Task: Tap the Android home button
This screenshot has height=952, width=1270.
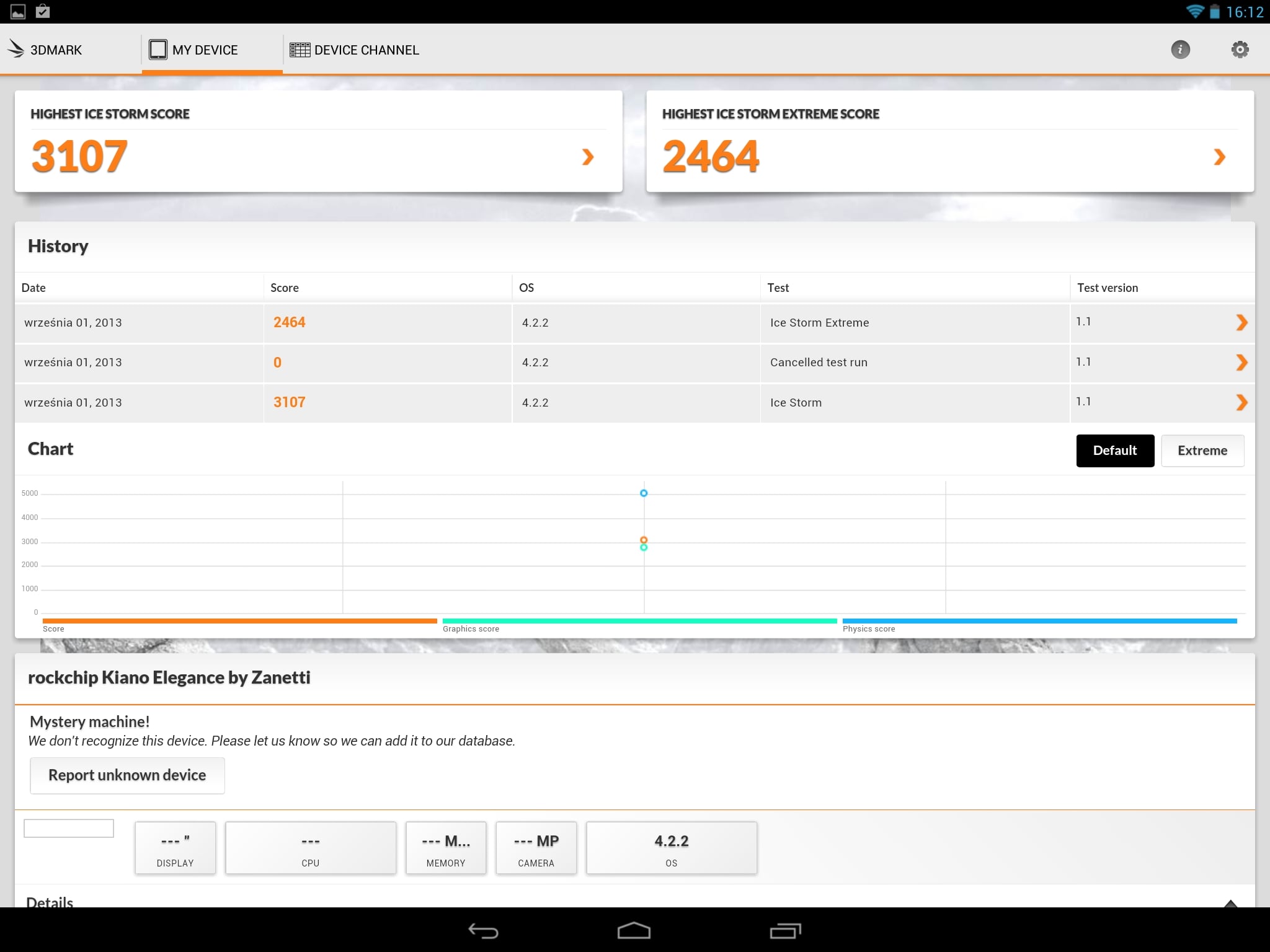Action: tap(634, 930)
